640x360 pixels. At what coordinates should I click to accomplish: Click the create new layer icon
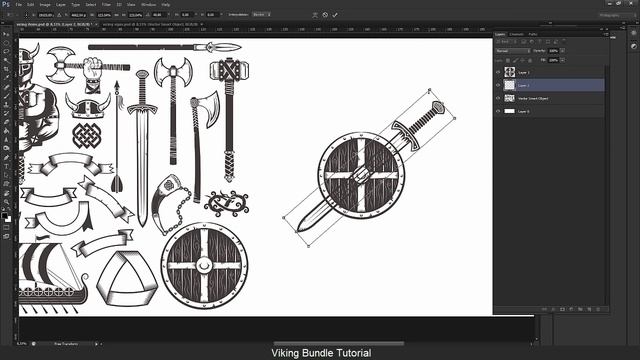(589, 309)
